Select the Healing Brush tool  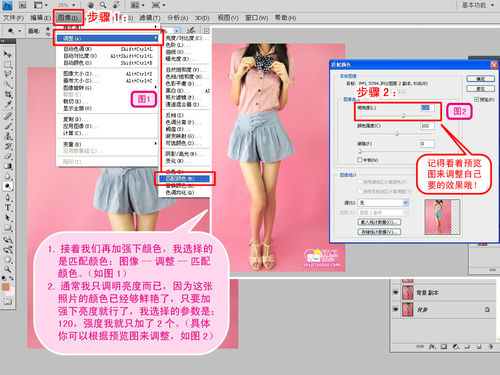pos(7,116)
